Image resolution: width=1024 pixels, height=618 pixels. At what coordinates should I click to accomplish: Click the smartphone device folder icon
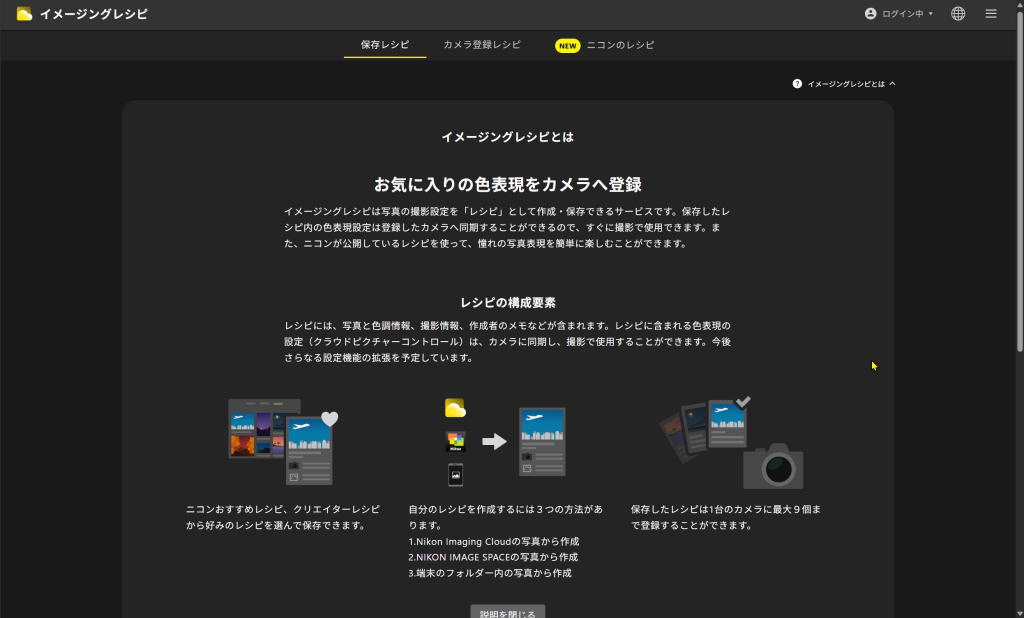point(455,474)
